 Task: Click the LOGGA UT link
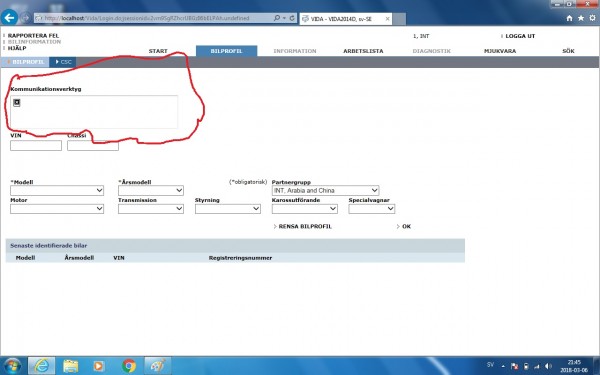pyautogui.click(x=520, y=36)
